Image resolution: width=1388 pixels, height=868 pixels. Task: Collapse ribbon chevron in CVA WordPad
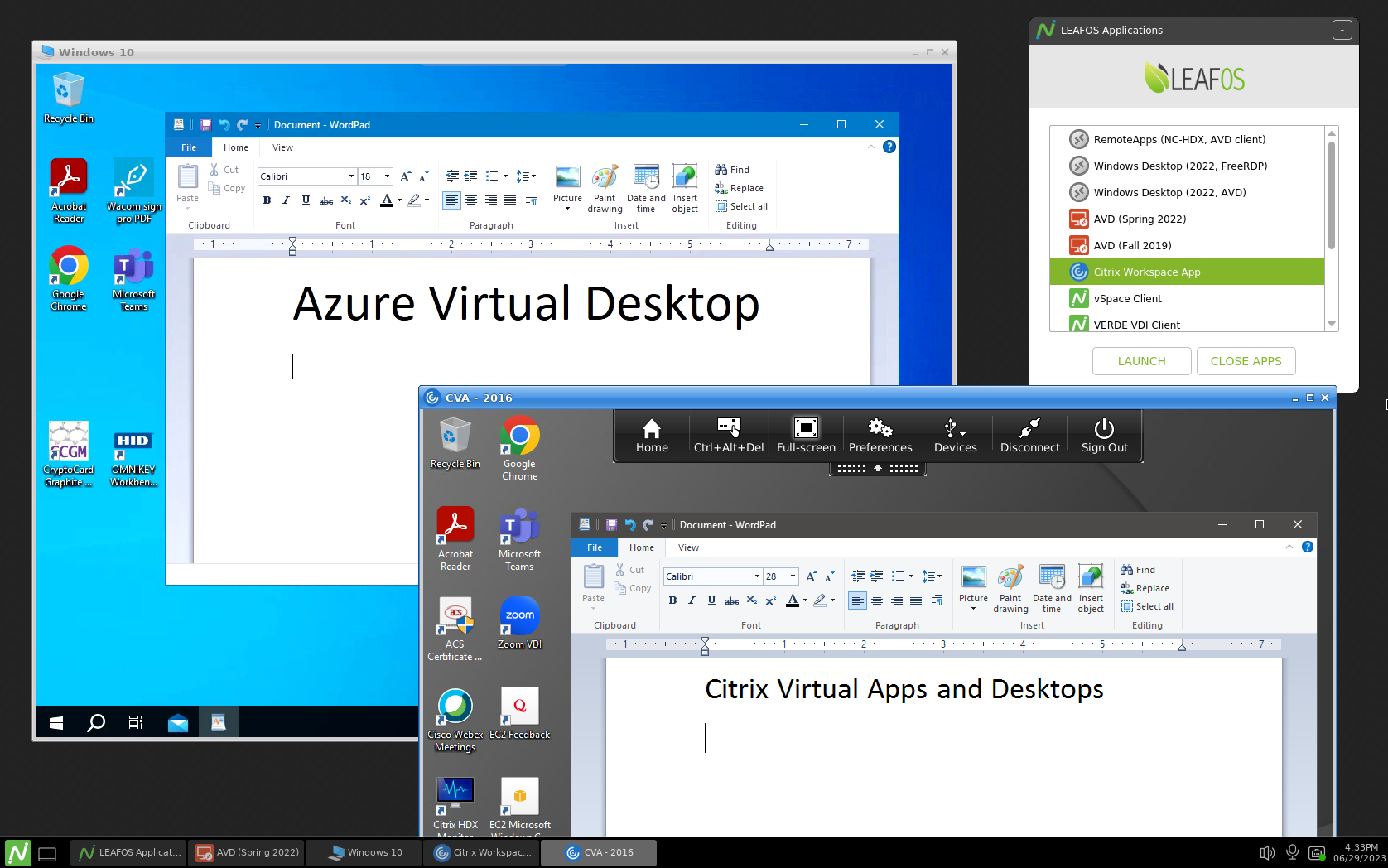[x=1289, y=547]
